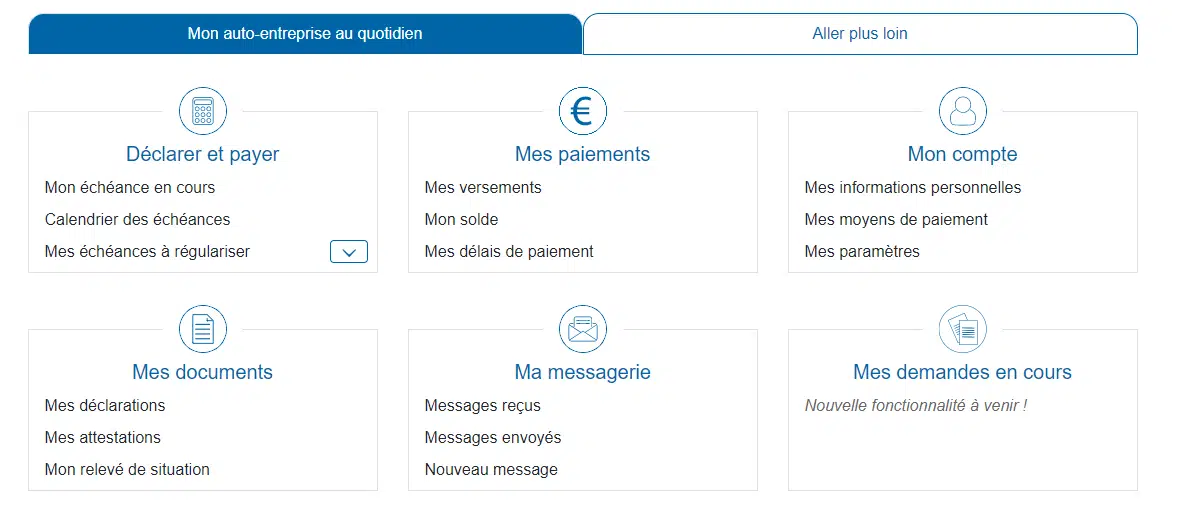
Task: View Mon solde
Action: tap(461, 219)
